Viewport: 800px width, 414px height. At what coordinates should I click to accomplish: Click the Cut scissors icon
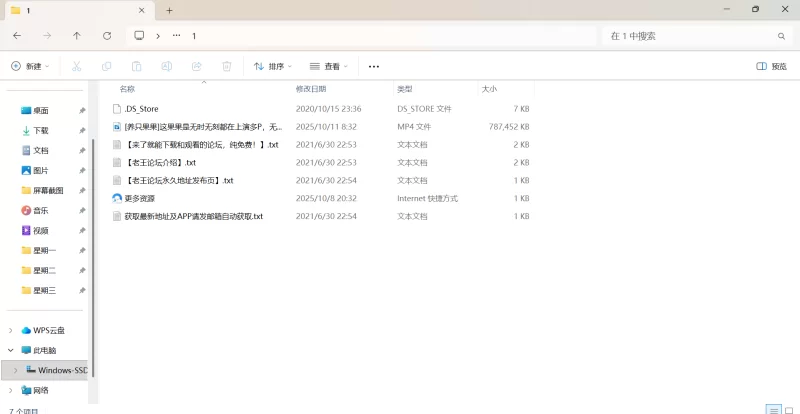point(76,66)
